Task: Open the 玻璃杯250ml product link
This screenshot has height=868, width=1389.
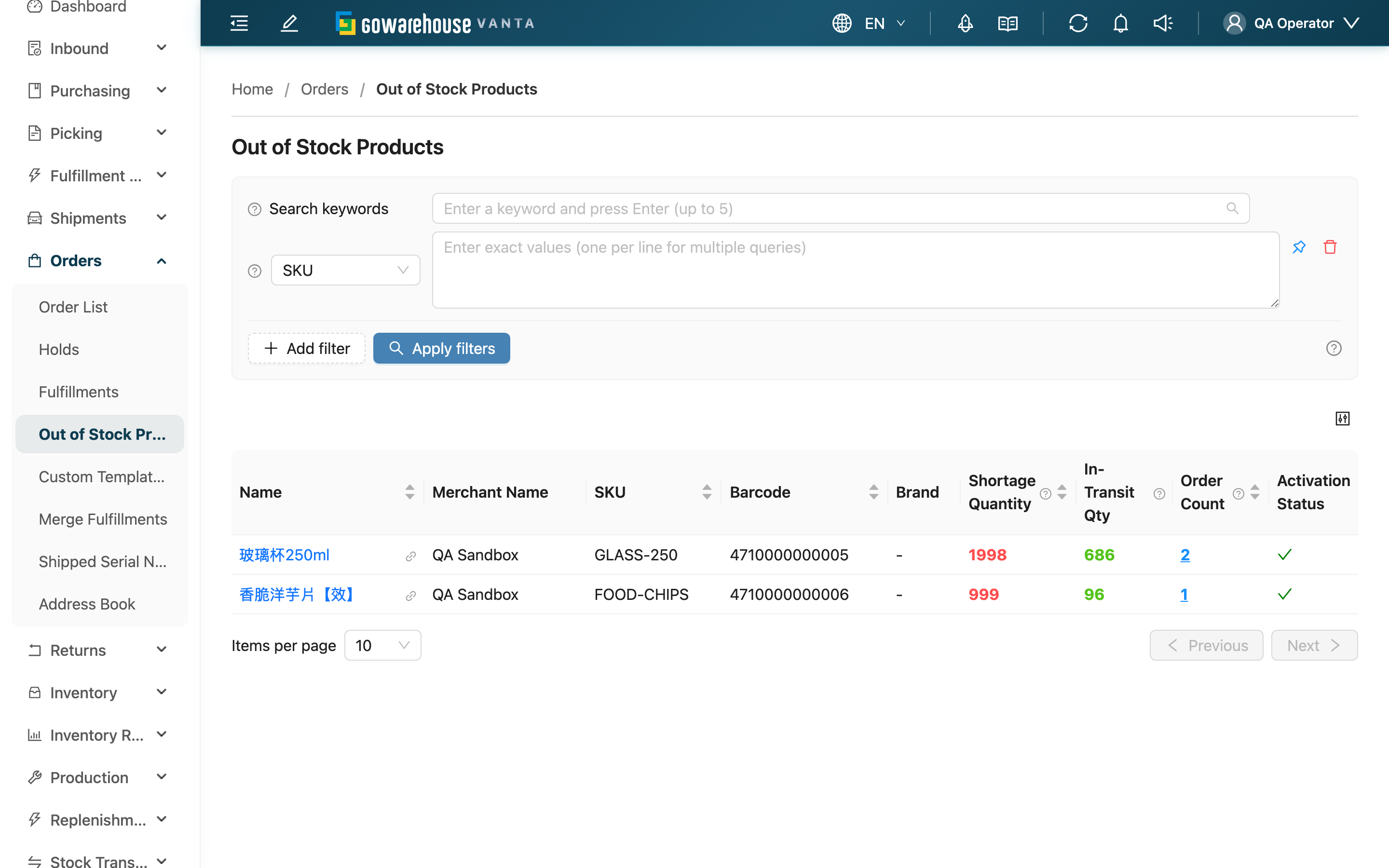Action: (284, 555)
